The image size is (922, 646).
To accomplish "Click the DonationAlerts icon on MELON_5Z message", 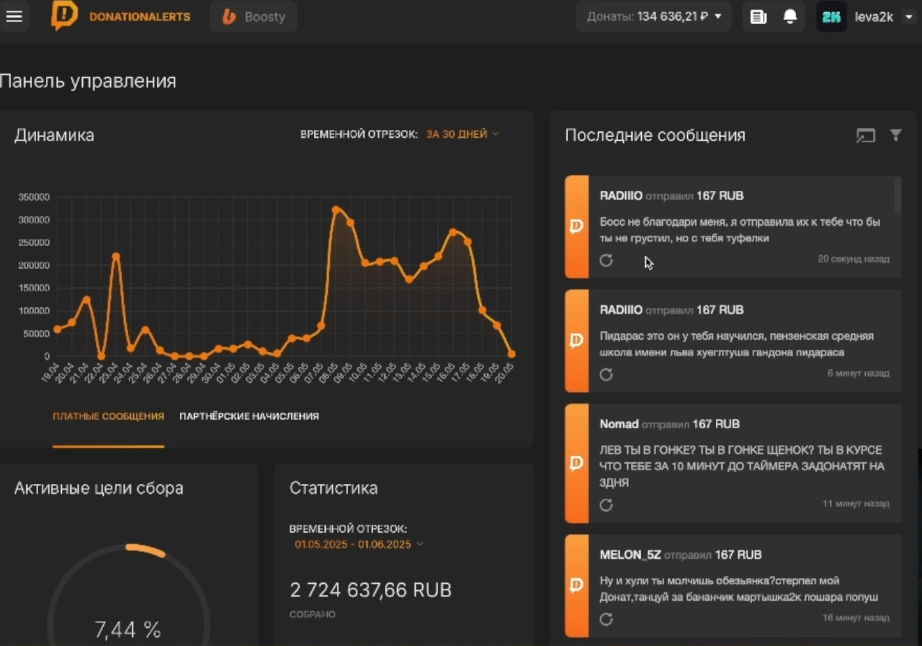I will pos(576,585).
